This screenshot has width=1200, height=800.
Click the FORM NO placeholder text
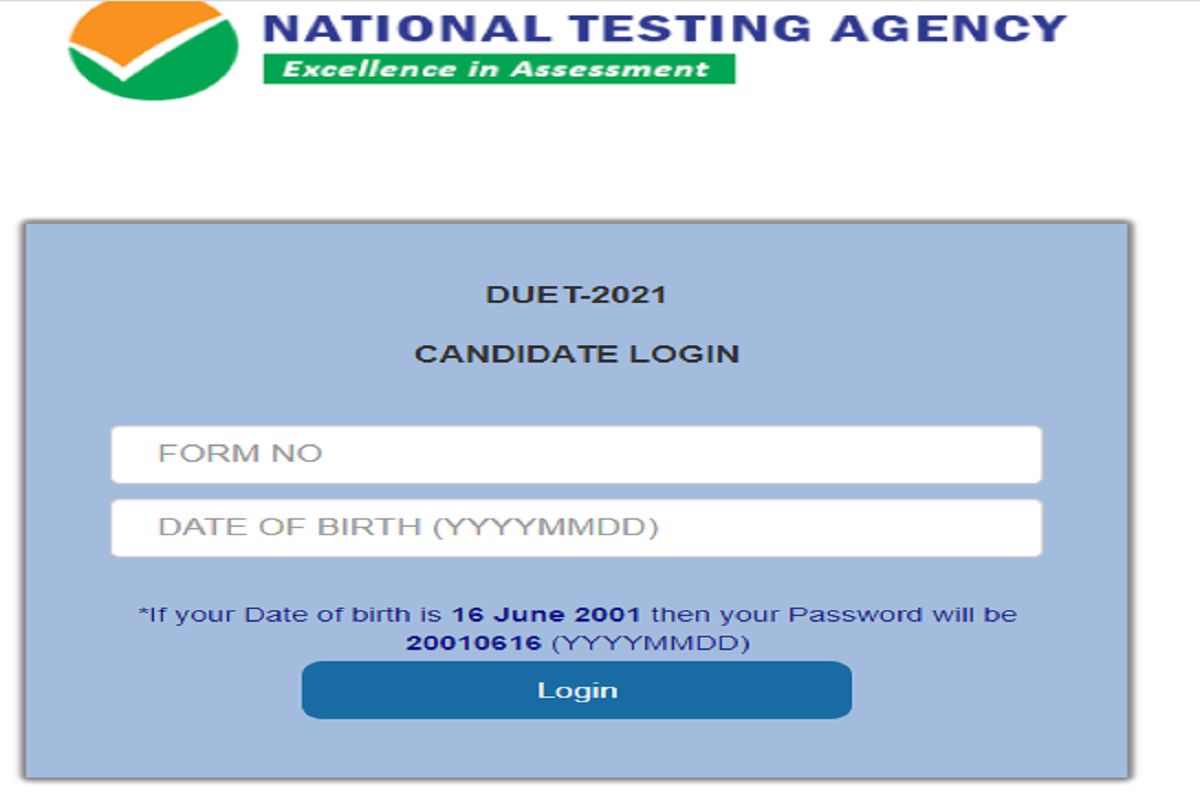click(x=240, y=453)
